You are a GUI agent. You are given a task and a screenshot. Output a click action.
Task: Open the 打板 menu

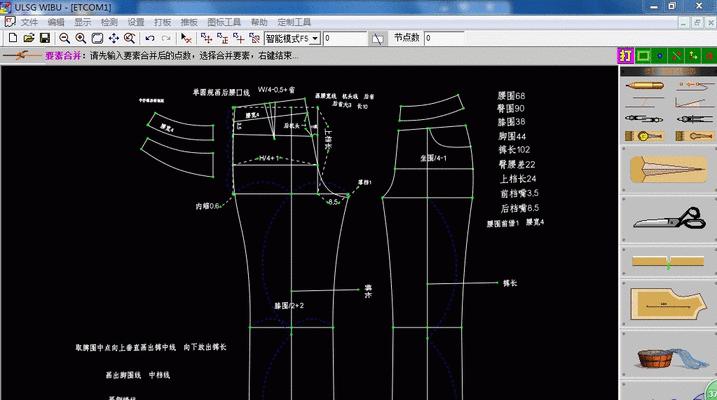point(162,22)
